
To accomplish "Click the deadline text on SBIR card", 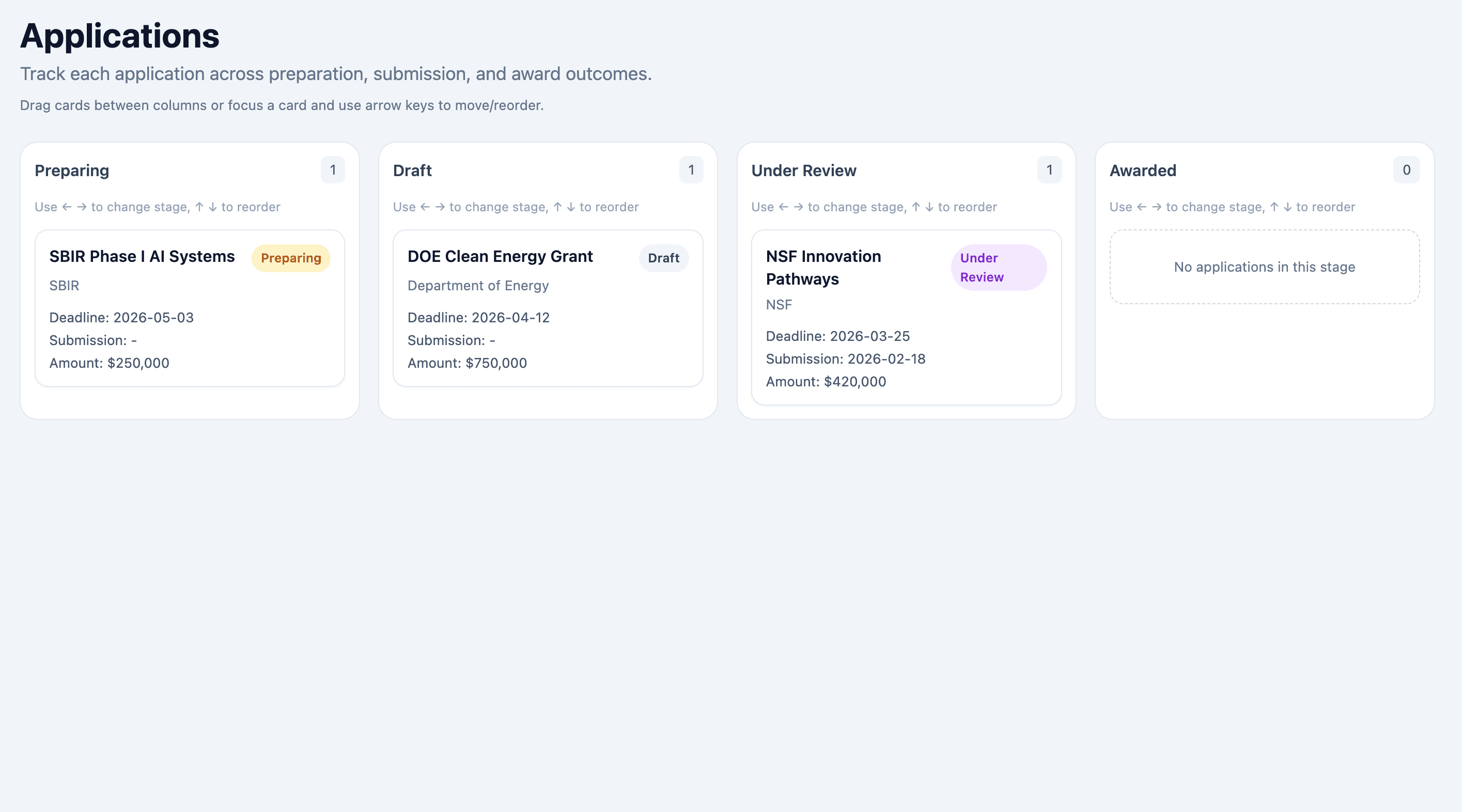I will 121,317.
